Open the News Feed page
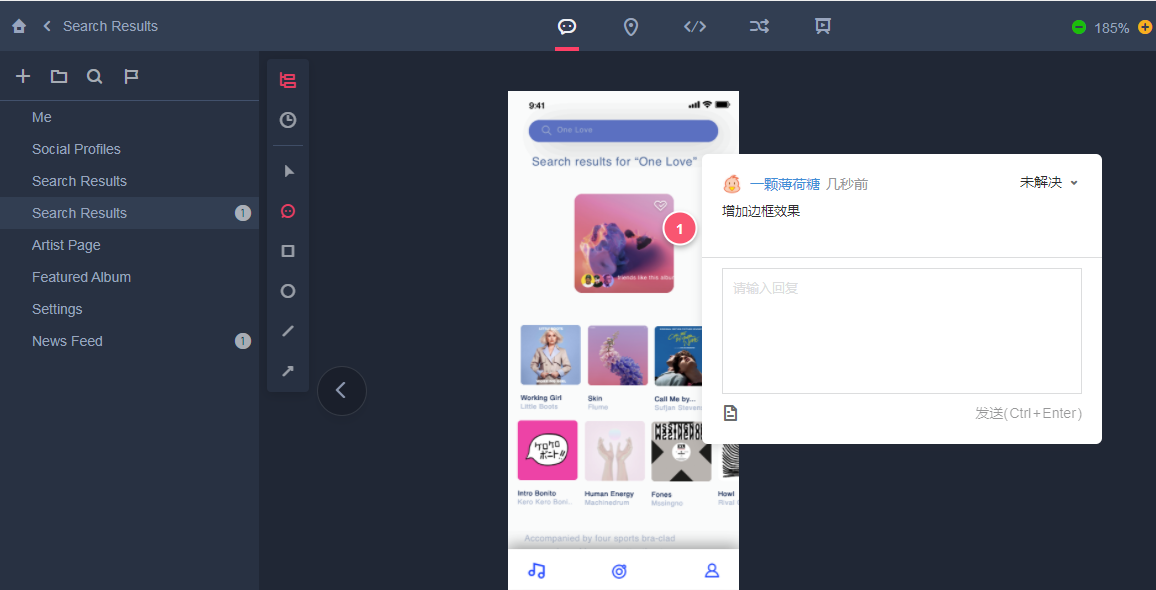The width and height of the screenshot is (1156, 590). [130, 341]
